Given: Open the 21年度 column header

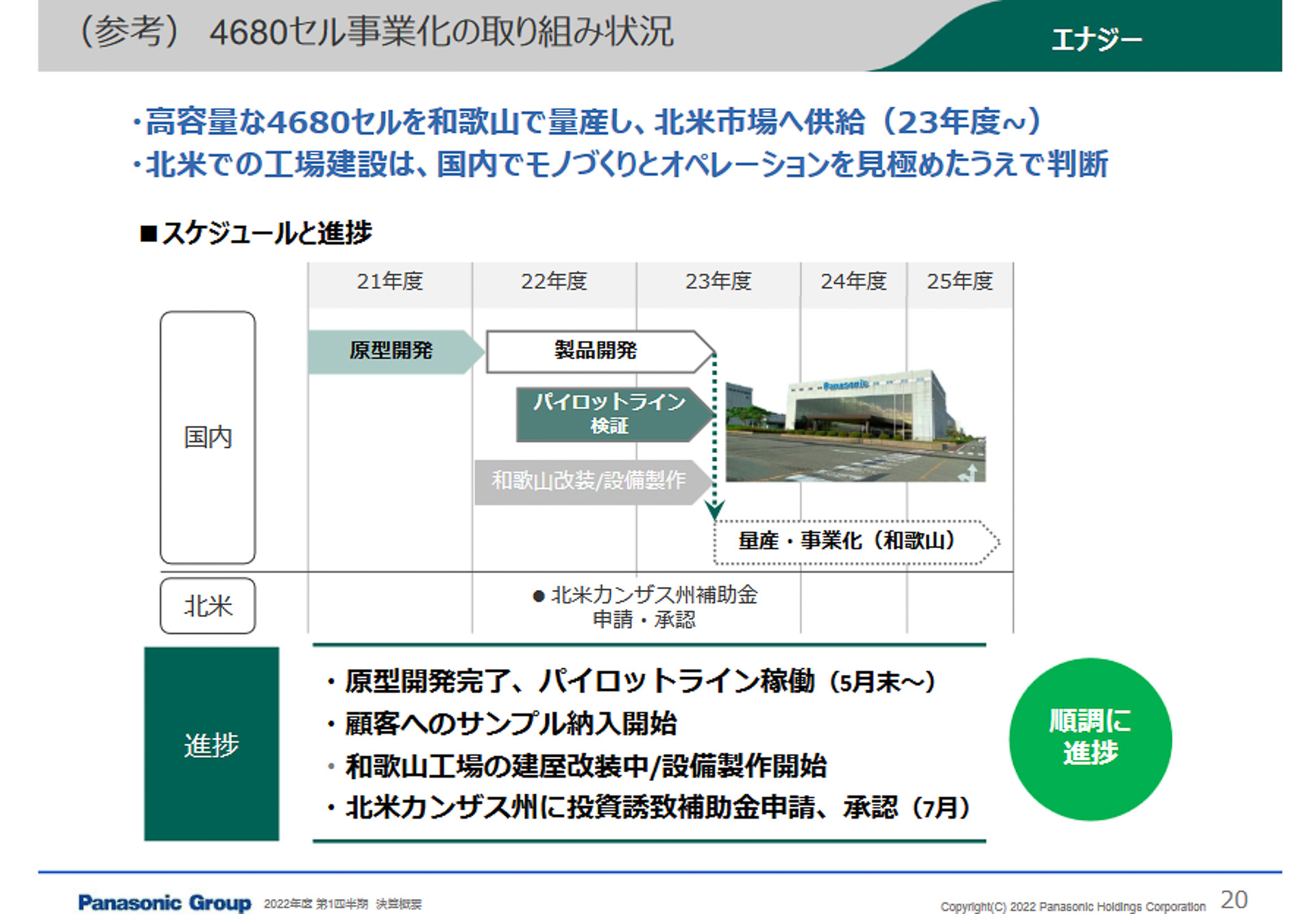Looking at the screenshot, I should pos(389,281).
